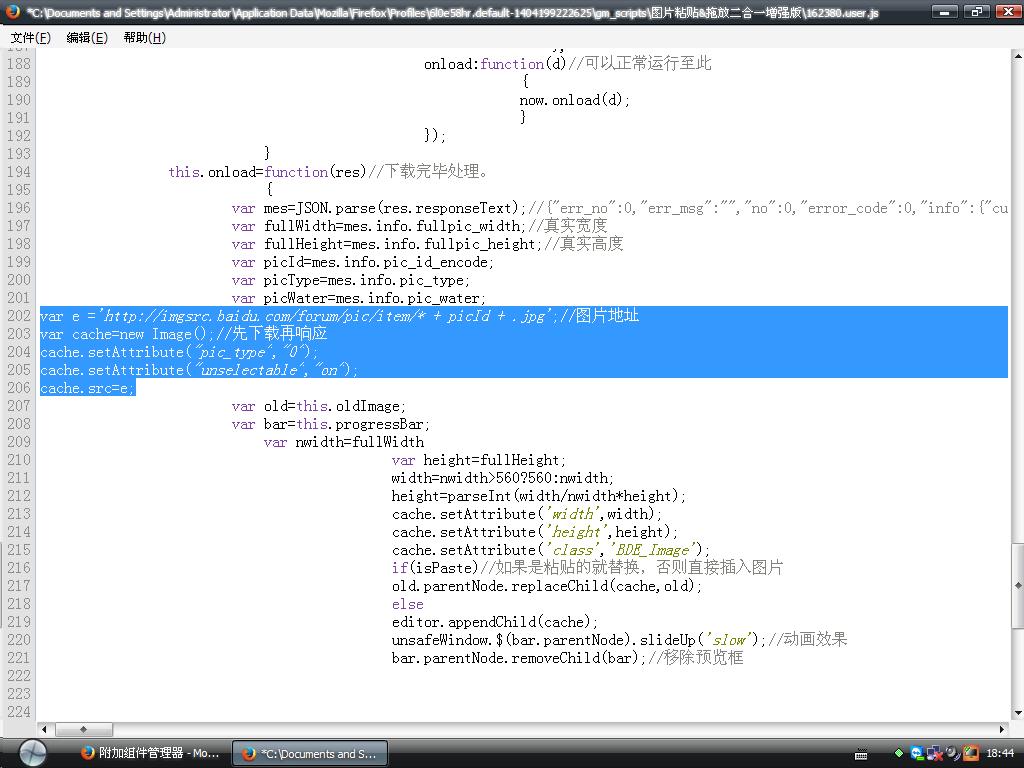Minimize the source viewer window
This screenshot has width=1024, height=768.
coord(944,12)
